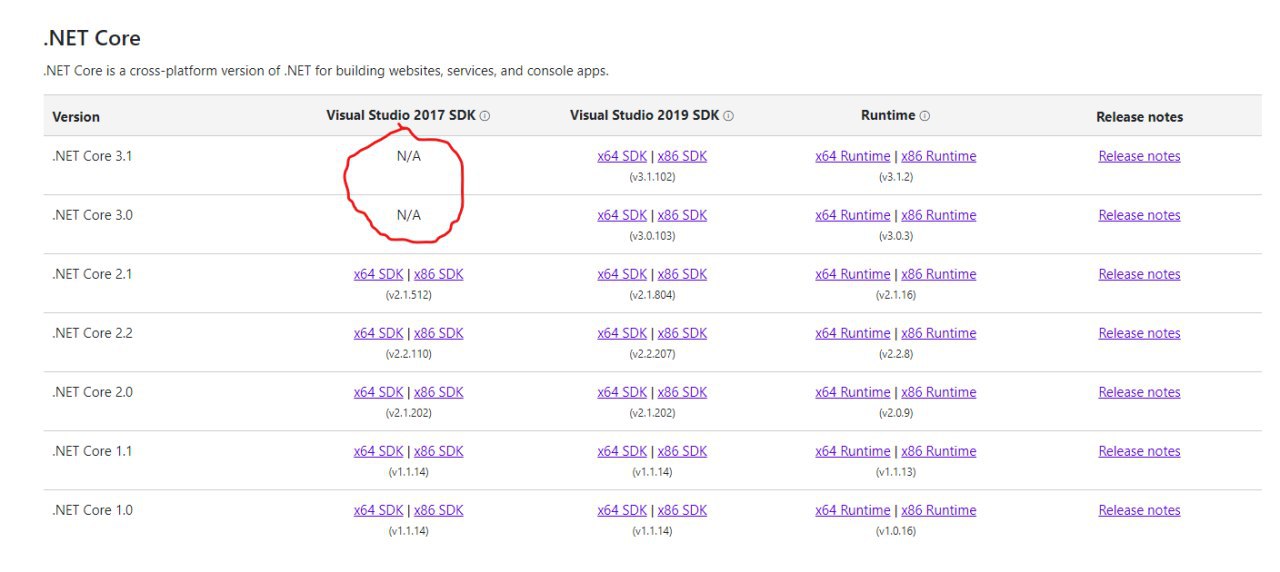The height and width of the screenshot is (572, 1280).
Task: Download .NET Core 2.0 x64 SDK for VS 2017
Action: pos(378,392)
